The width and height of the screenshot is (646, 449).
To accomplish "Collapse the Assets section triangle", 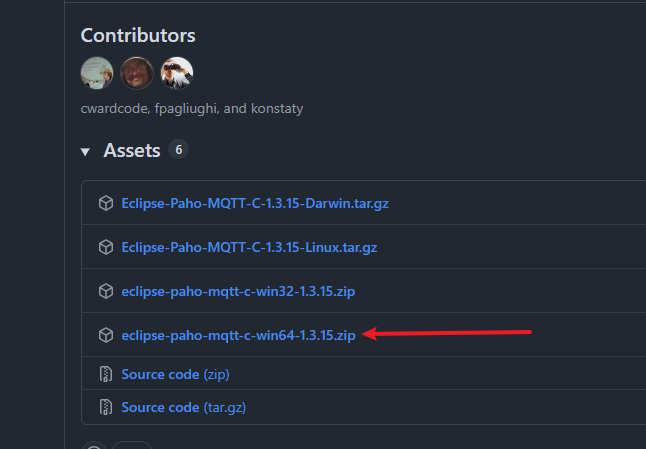I will click(x=85, y=152).
